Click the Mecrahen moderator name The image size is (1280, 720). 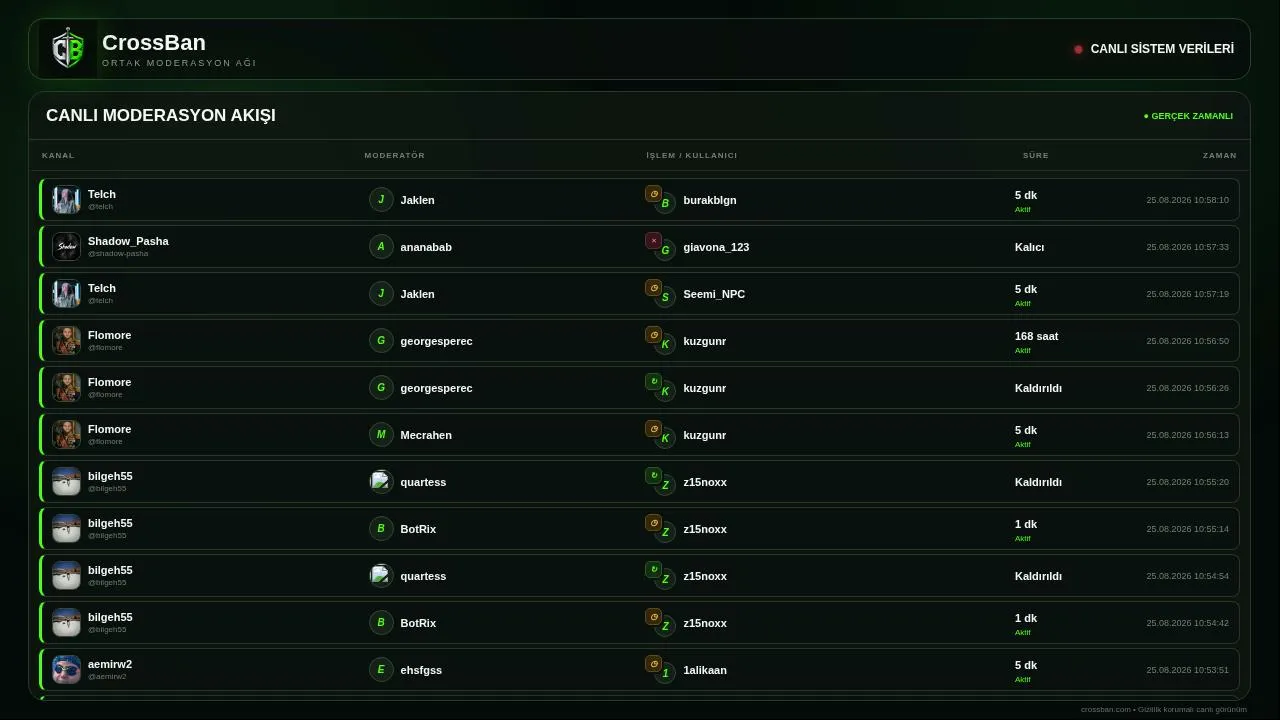coord(426,435)
